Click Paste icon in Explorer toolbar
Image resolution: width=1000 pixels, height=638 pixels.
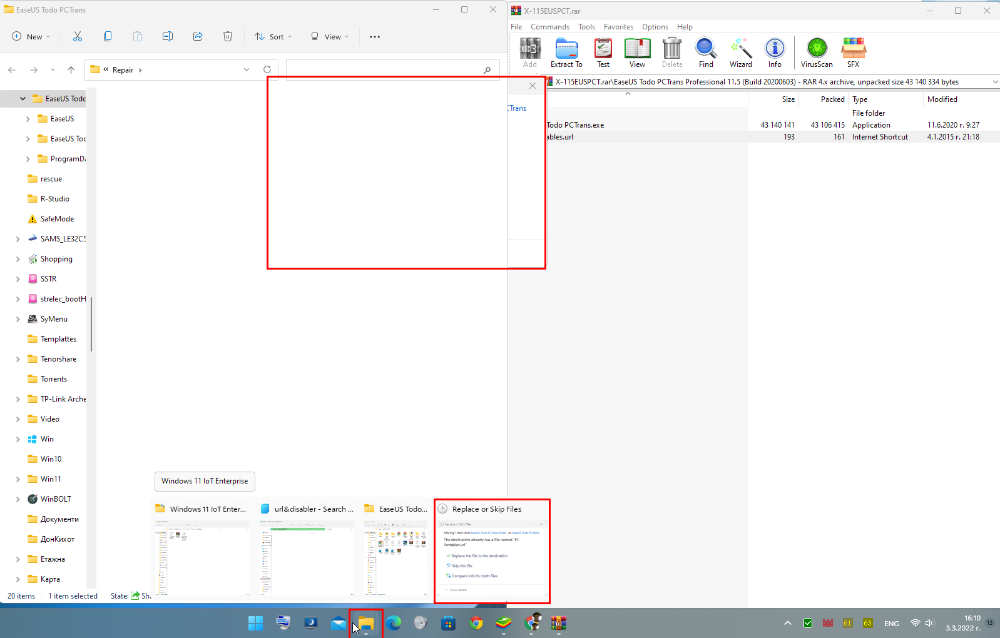pos(137,36)
